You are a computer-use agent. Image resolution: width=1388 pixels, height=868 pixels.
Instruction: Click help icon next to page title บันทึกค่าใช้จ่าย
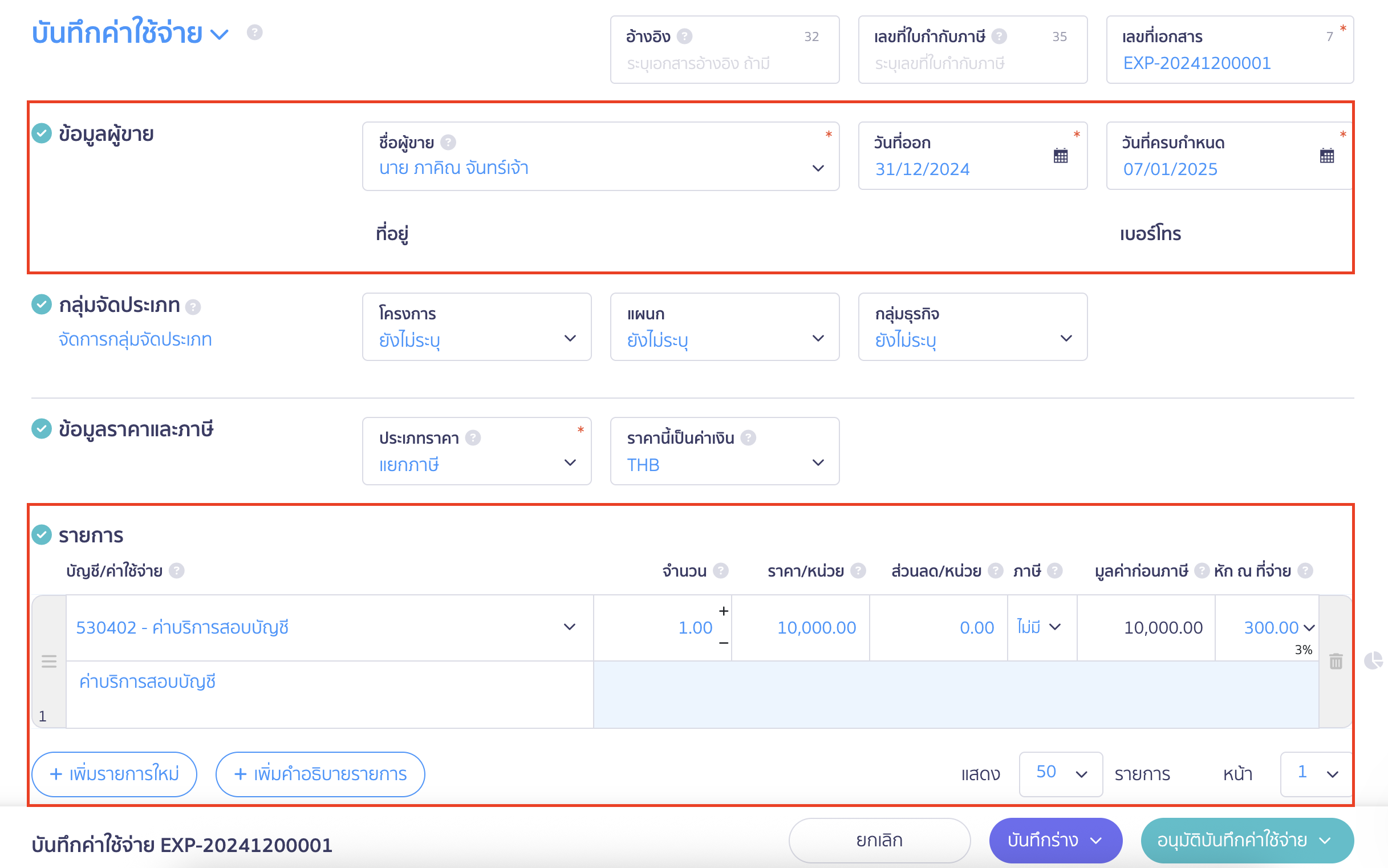255,32
